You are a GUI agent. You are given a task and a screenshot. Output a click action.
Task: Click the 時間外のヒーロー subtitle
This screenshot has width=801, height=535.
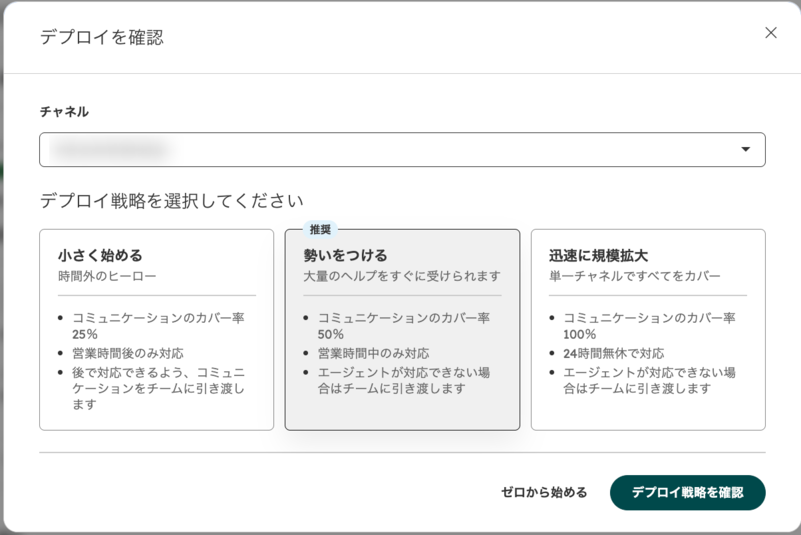click(x=107, y=276)
